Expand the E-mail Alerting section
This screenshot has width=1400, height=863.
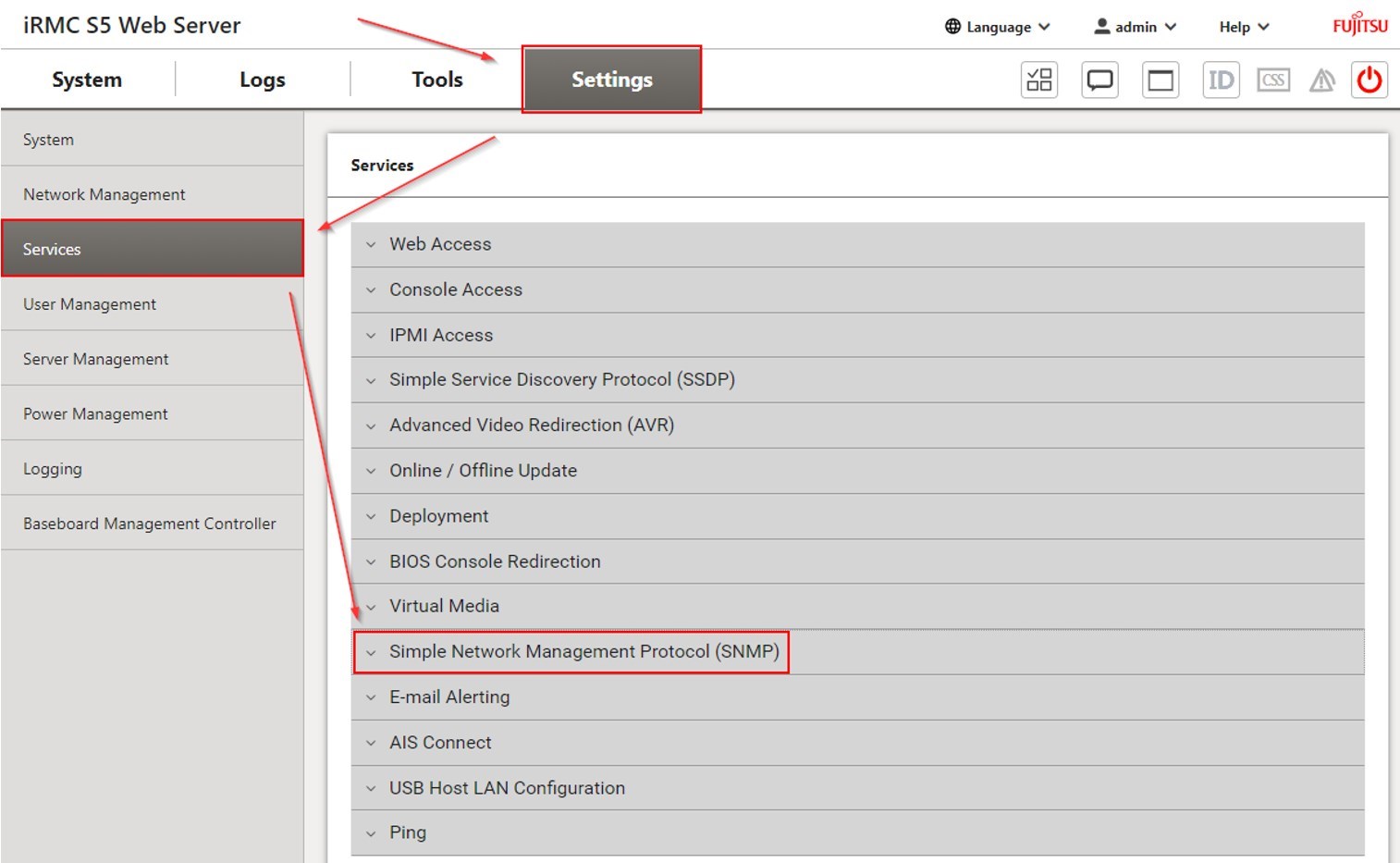[449, 697]
